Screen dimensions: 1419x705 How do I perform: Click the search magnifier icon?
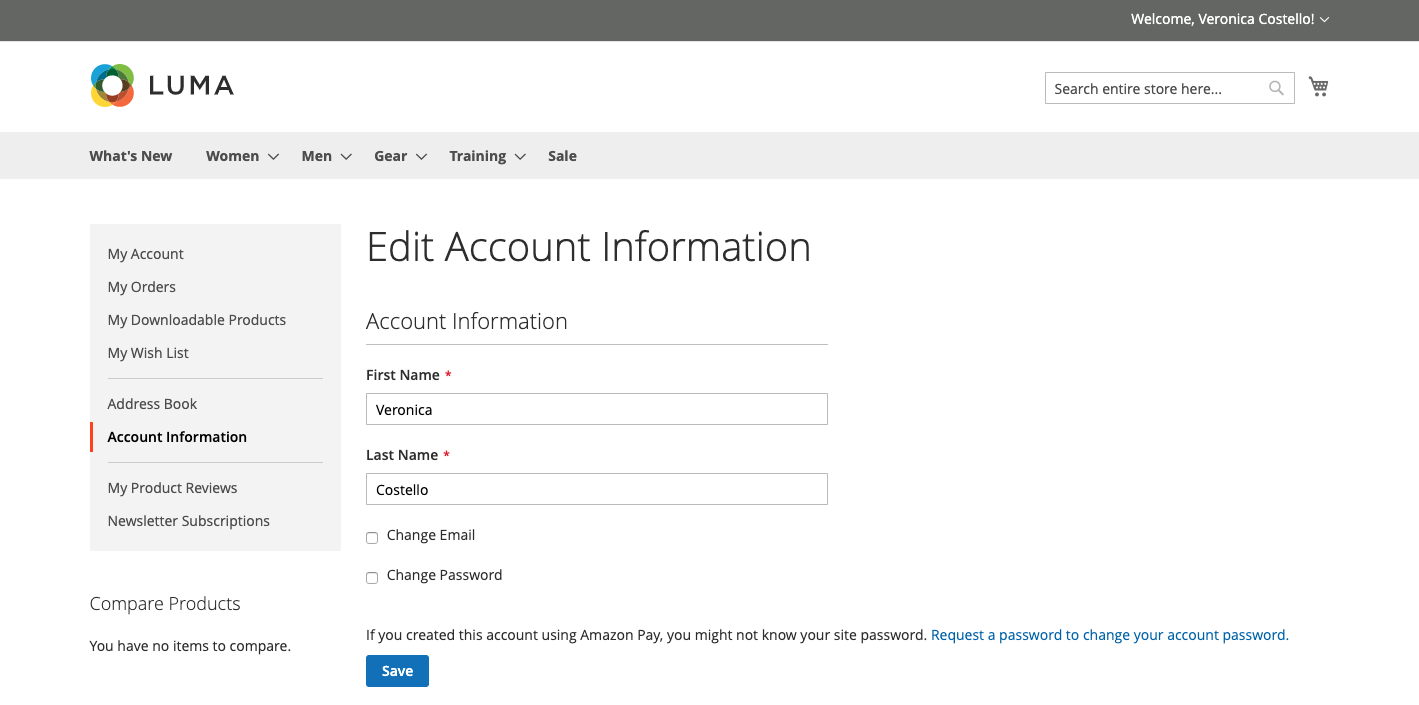coord(1276,88)
